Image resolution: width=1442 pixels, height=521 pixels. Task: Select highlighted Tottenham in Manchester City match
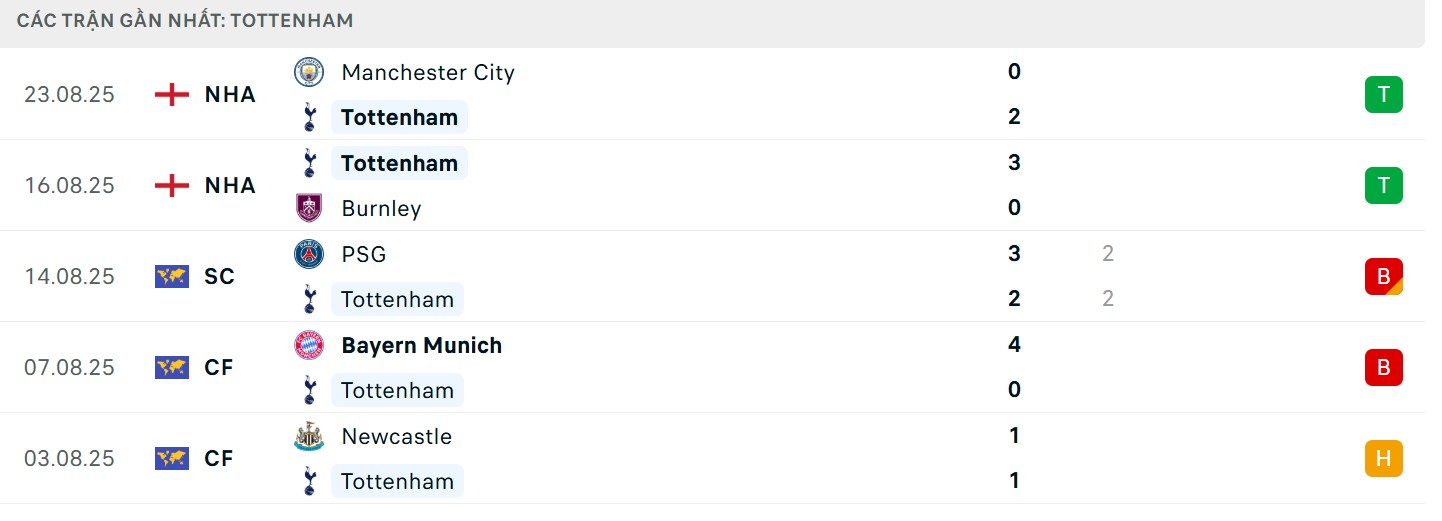point(399,117)
